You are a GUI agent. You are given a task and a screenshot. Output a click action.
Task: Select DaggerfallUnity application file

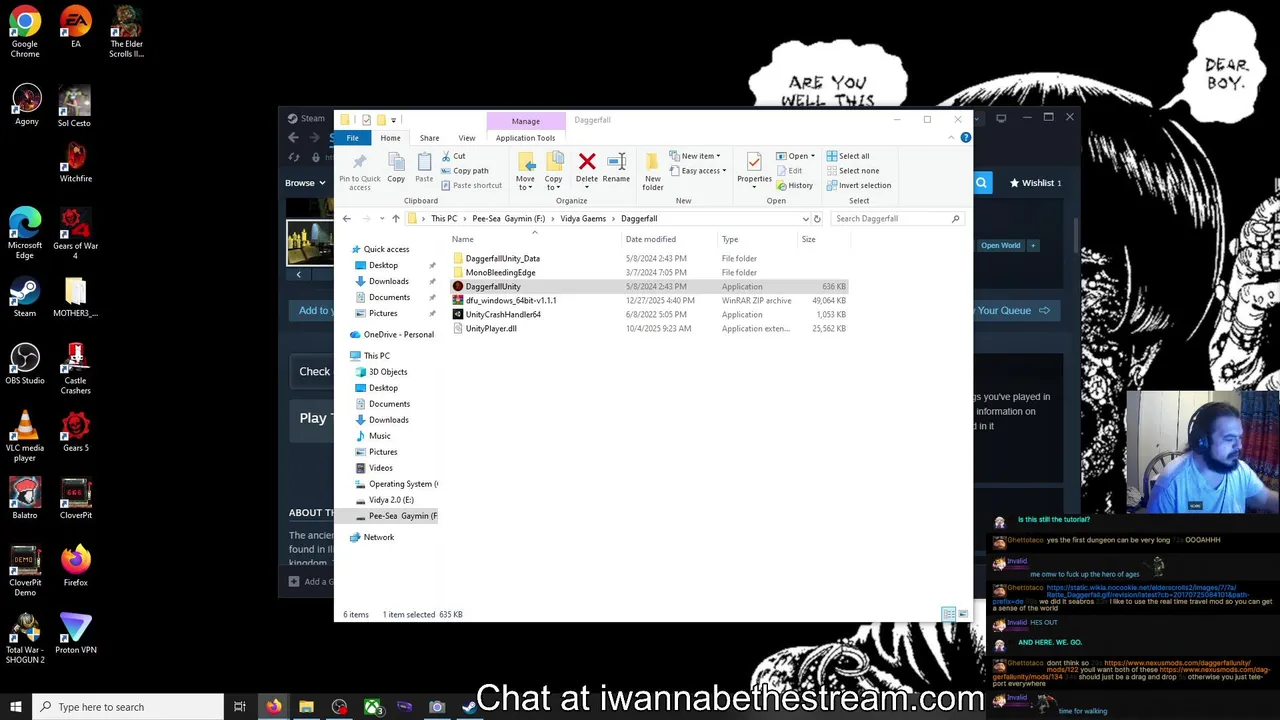point(649,286)
